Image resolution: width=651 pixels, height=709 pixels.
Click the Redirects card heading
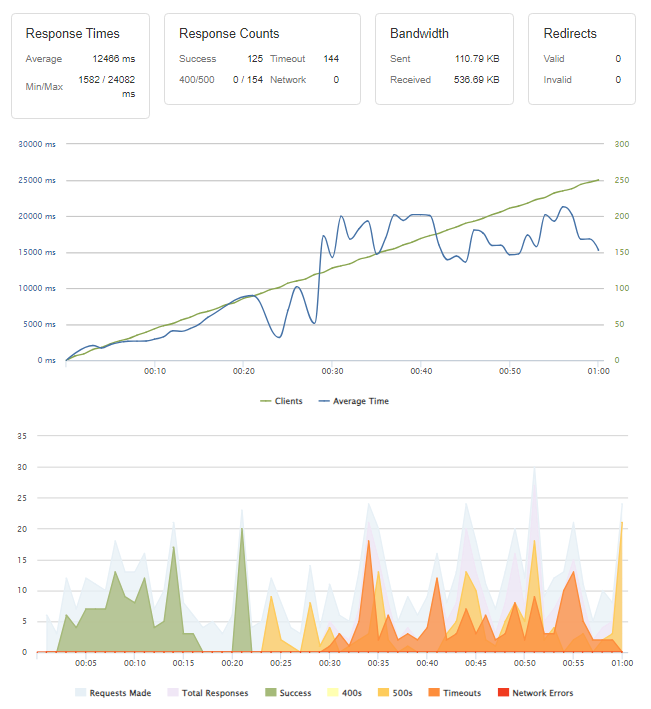pyautogui.click(x=570, y=33)
